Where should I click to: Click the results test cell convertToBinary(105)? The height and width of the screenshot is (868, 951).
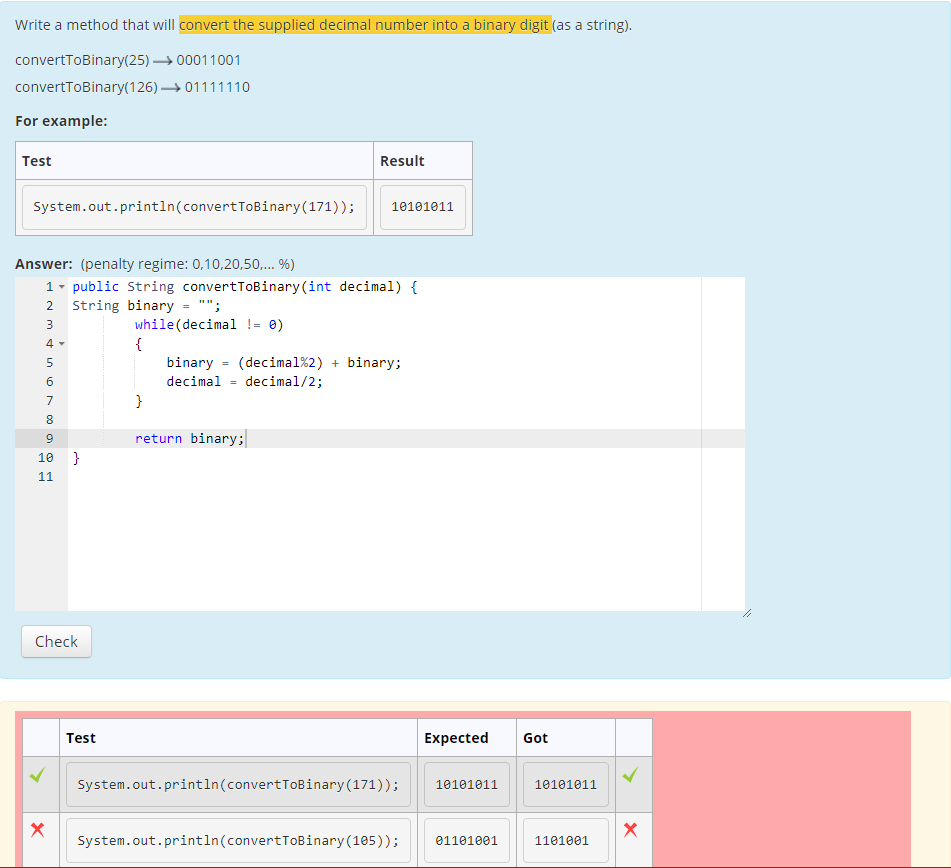[238, 841]
